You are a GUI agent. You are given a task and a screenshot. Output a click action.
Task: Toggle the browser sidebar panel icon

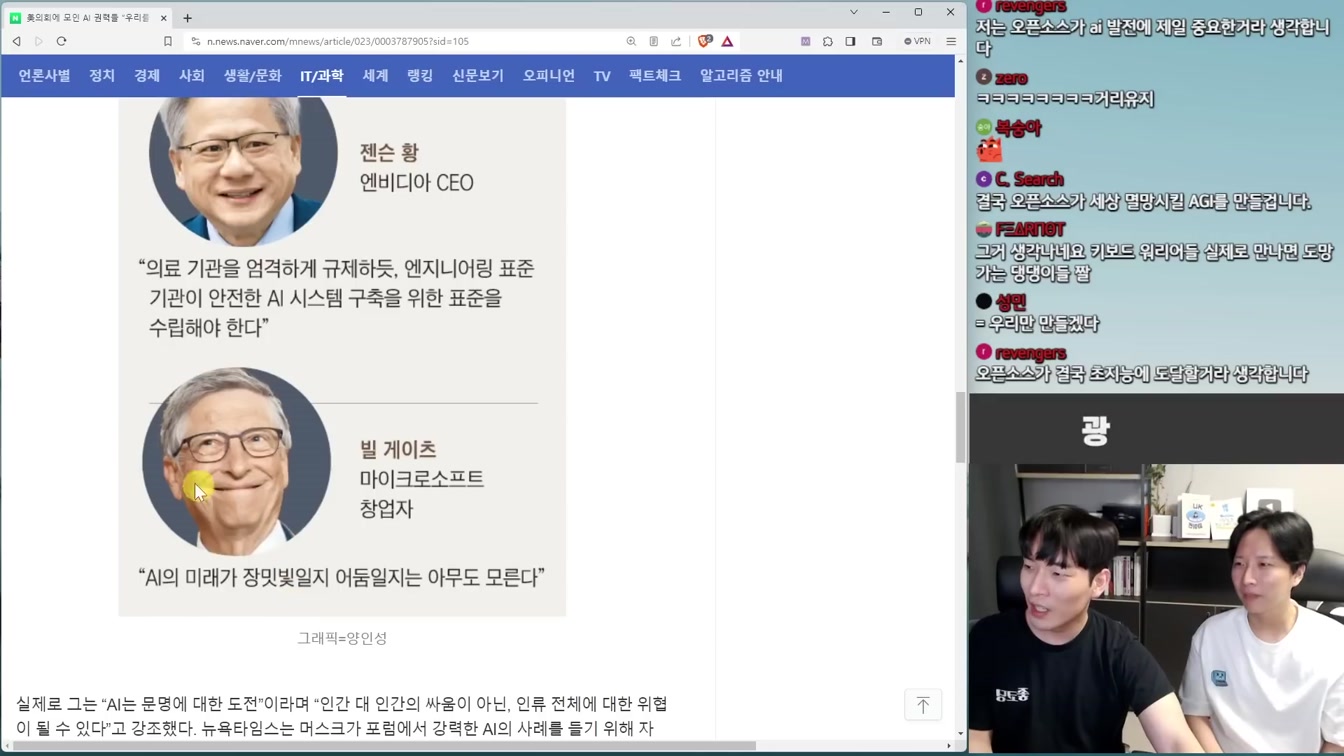coord(850,41)
